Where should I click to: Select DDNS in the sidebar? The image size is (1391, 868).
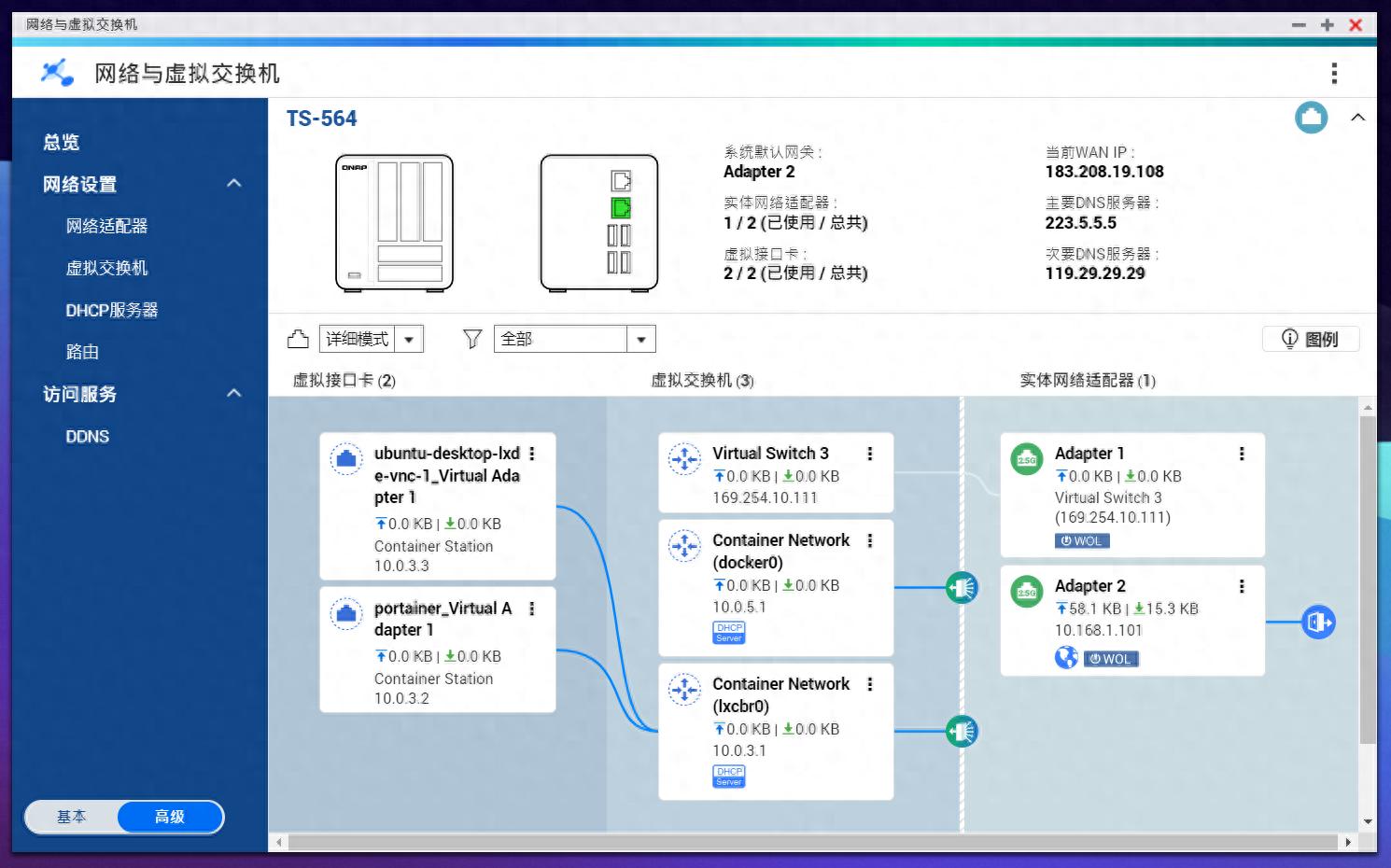(87, 436)
